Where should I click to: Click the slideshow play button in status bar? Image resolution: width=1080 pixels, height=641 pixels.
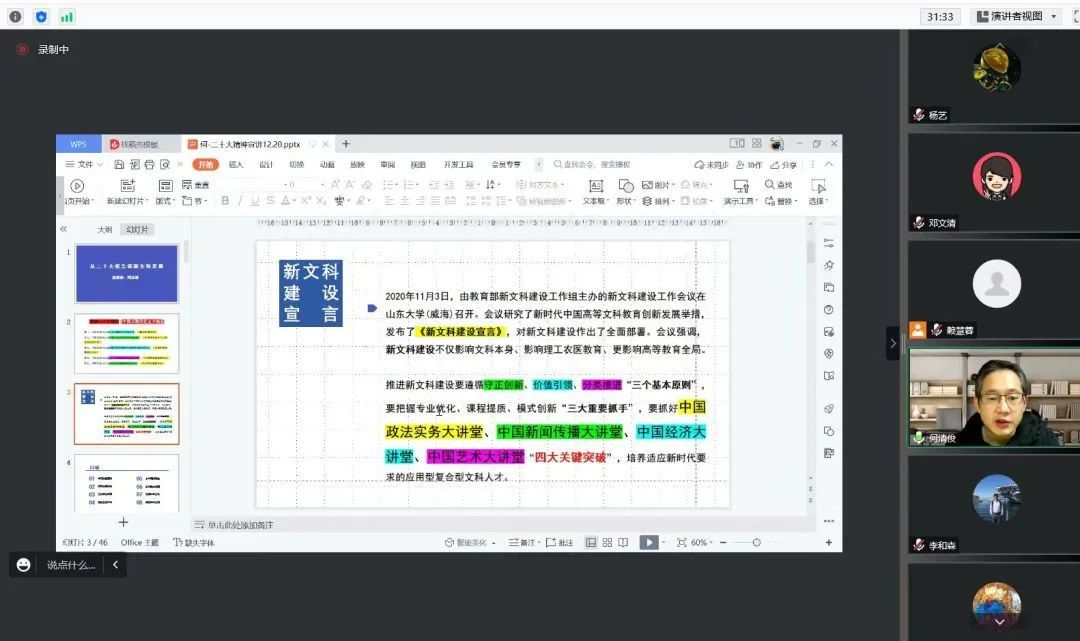(648, 542)
